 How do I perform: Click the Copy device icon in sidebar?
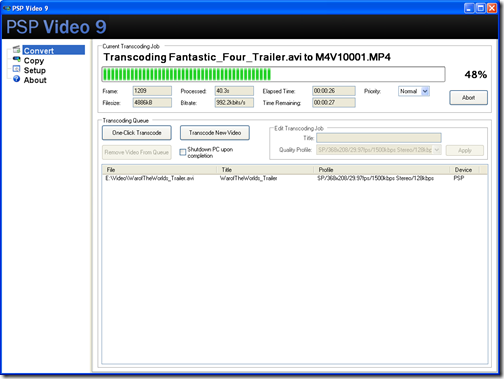[x=16, y=59]
